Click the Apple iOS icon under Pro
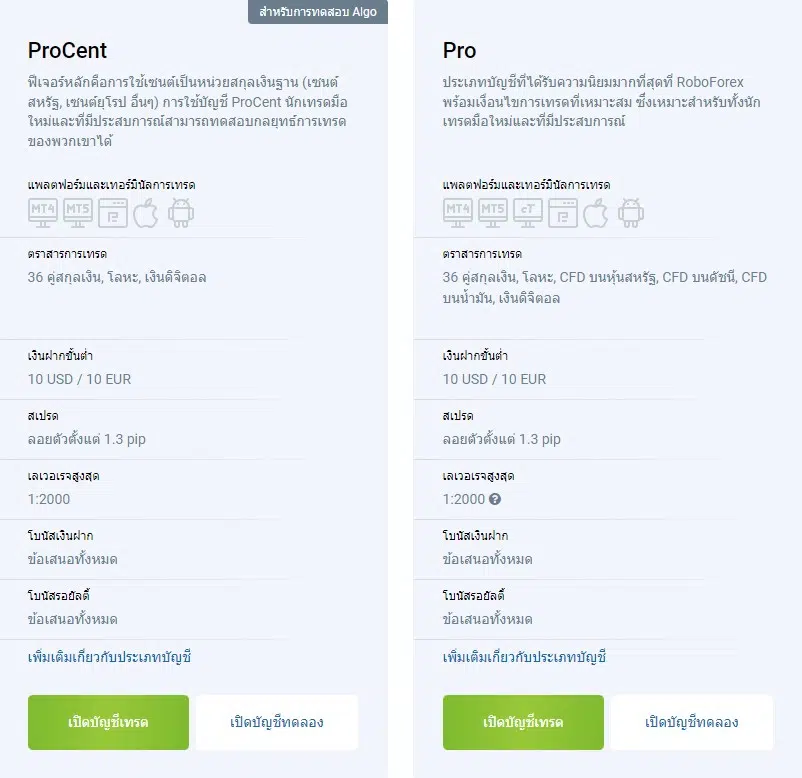Screen dimensions: 802x778 (596, 213)
